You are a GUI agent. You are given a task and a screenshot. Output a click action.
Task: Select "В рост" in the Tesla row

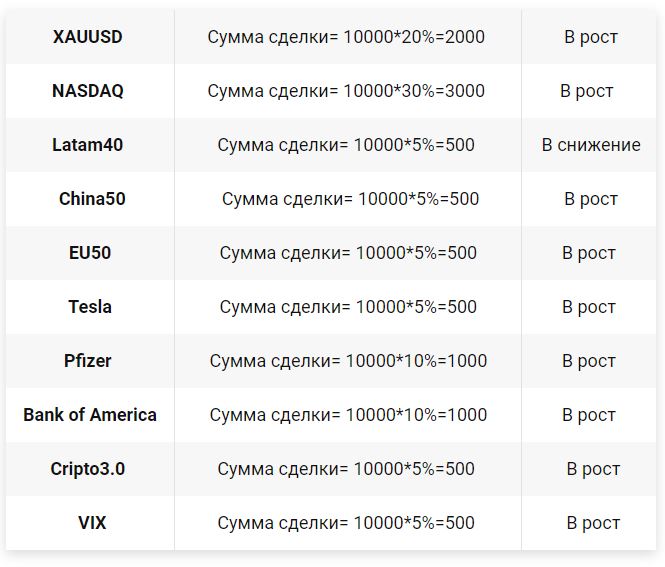click(589, 307)
